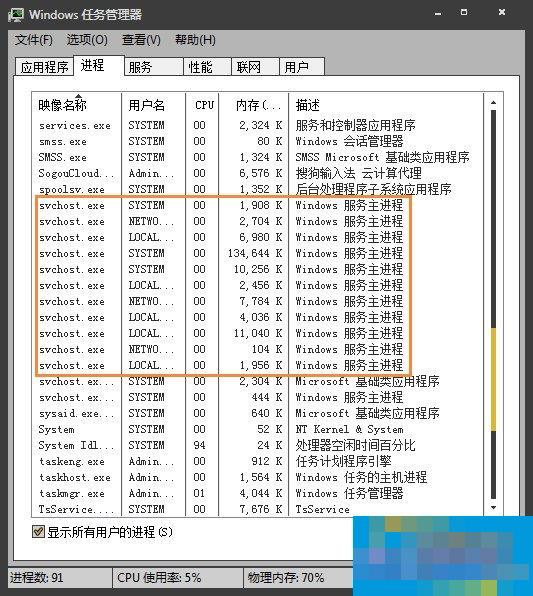Close the Task Manager window

tap(502, 12)
